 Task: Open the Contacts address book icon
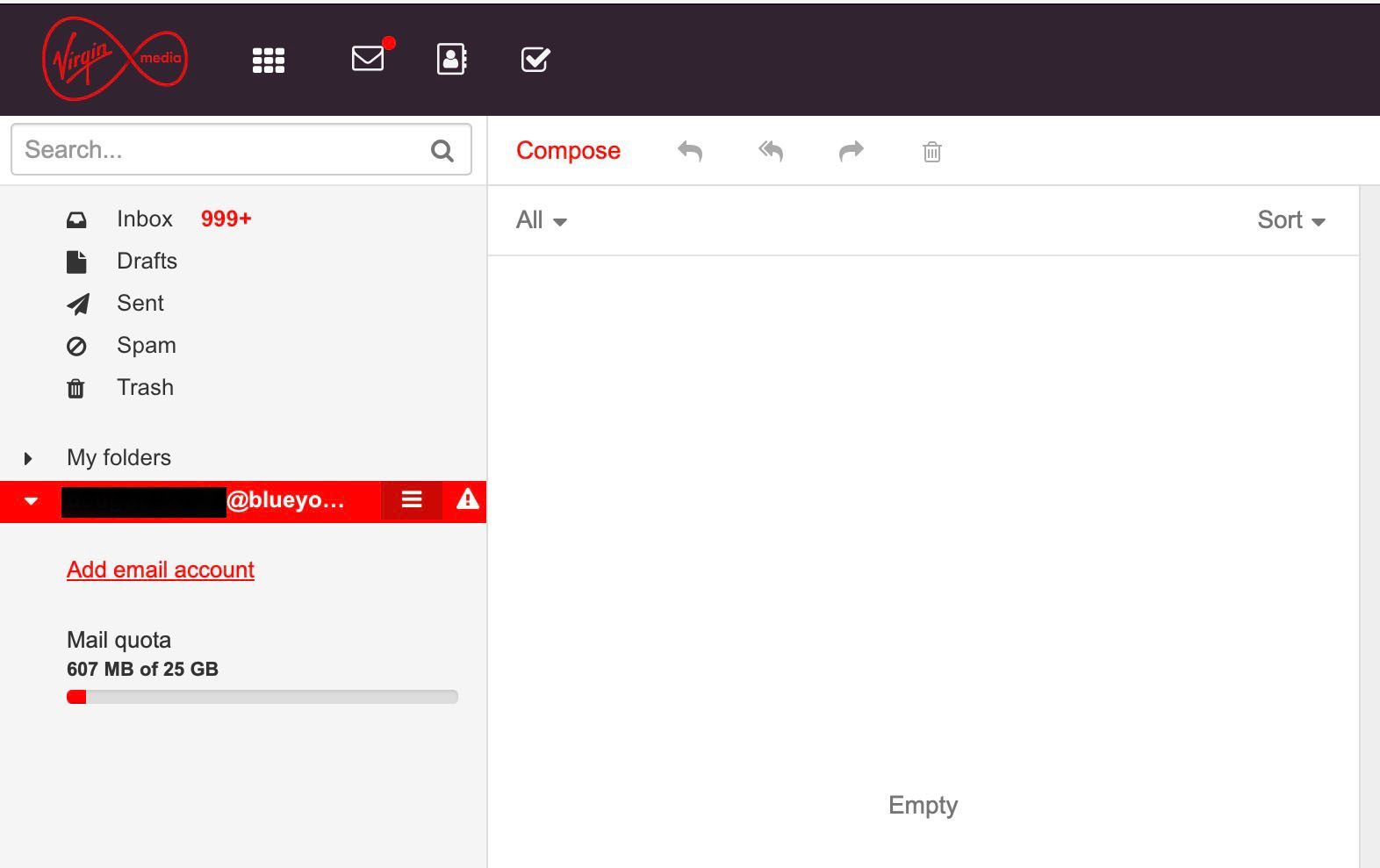(451, 59)
